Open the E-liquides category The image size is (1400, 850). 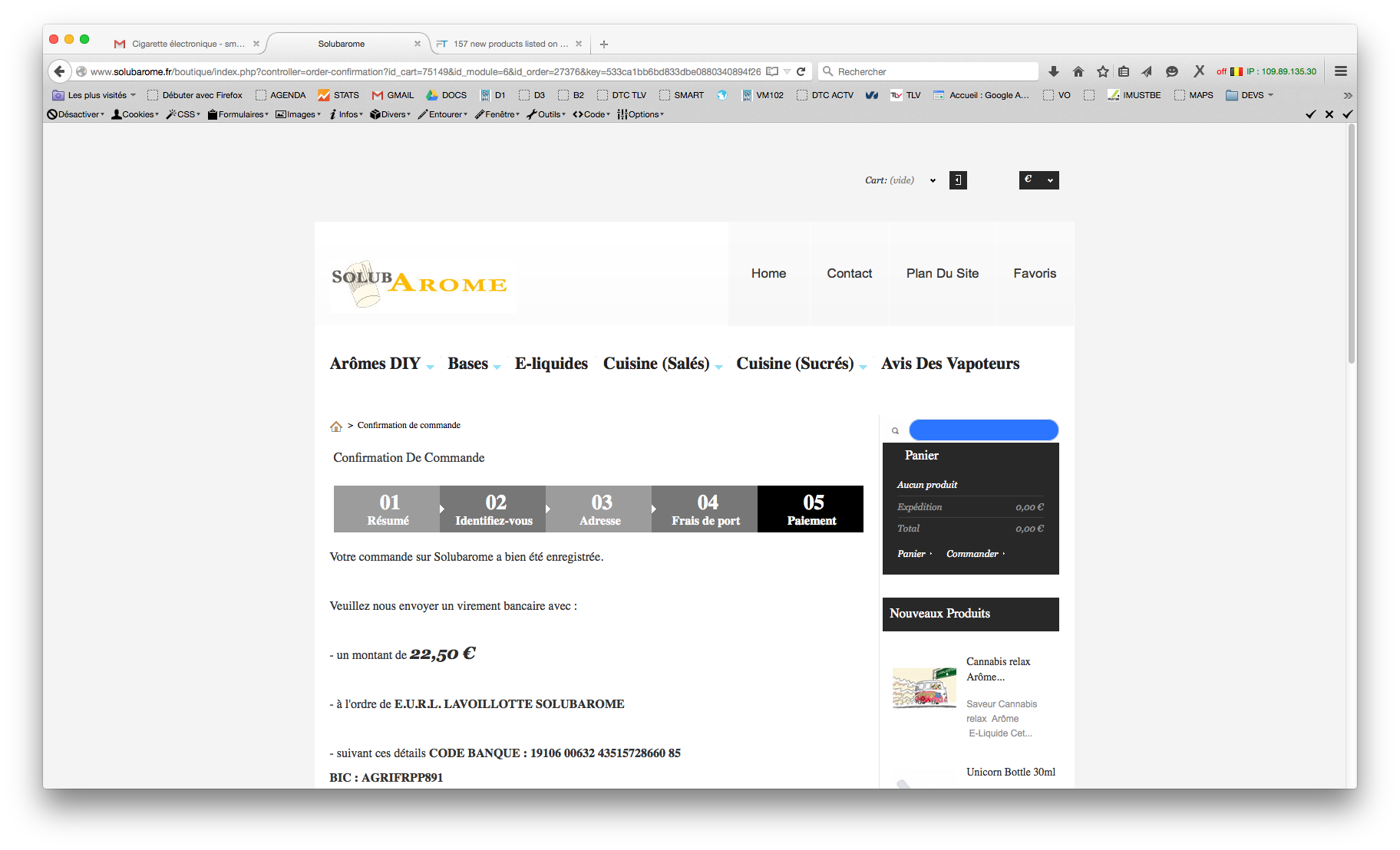551,364
